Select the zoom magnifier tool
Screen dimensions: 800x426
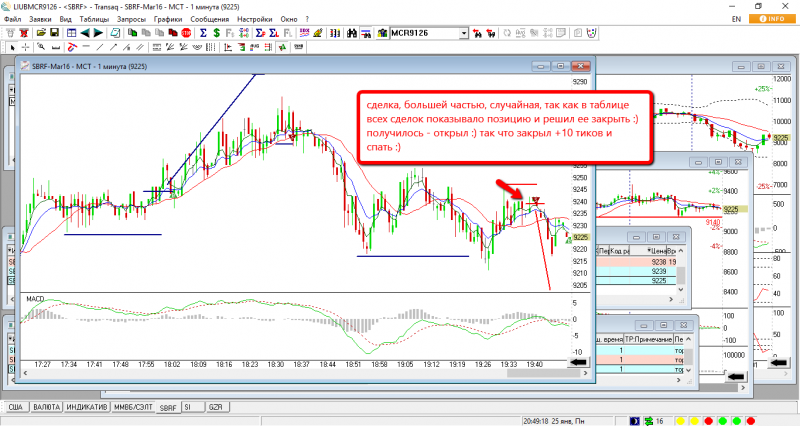click(41, 47)
